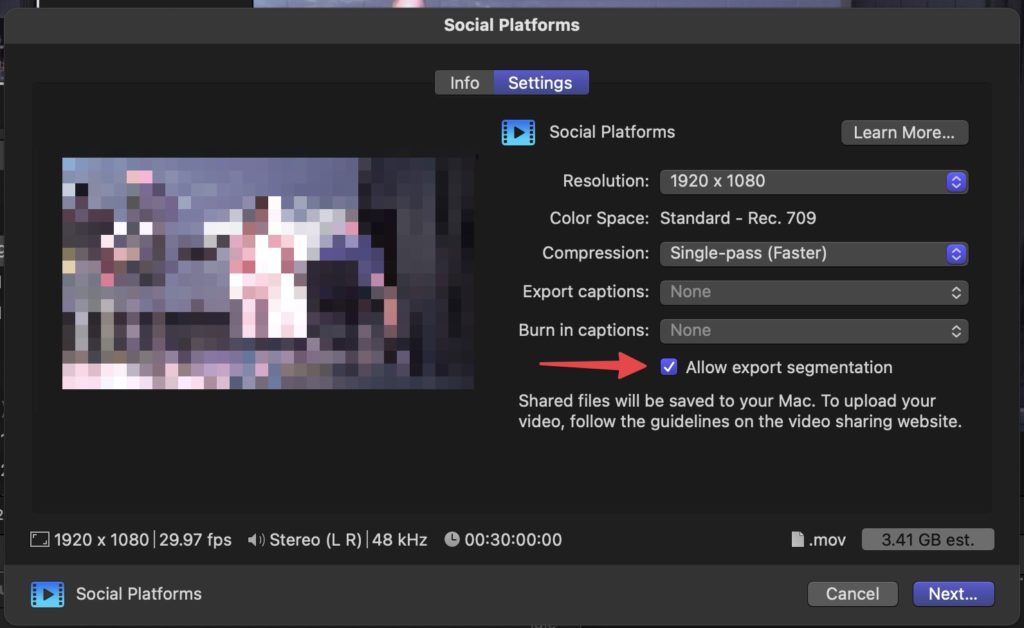Open the Burn in captions dropdown

[x=814, y=330]
